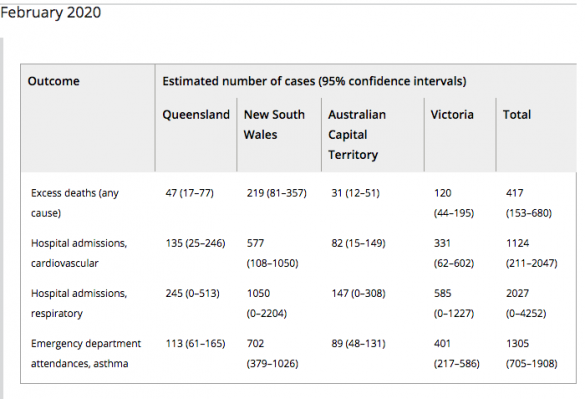Click Hospital admissions, cardiovascular row label
The image size is (585, 399).
(x=79, y=253)
